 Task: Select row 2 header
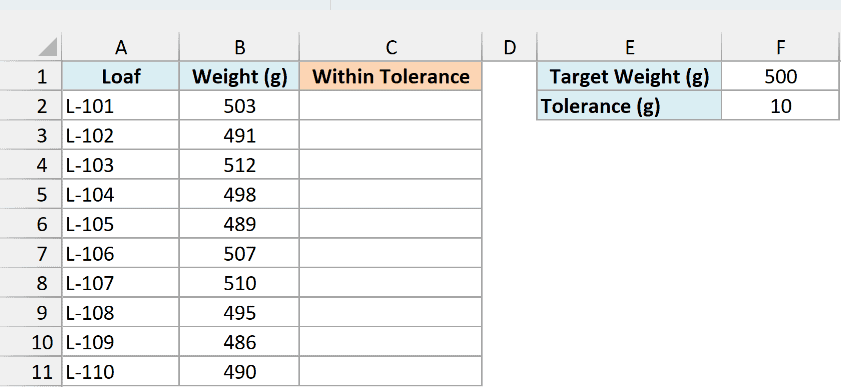(31, 106)
